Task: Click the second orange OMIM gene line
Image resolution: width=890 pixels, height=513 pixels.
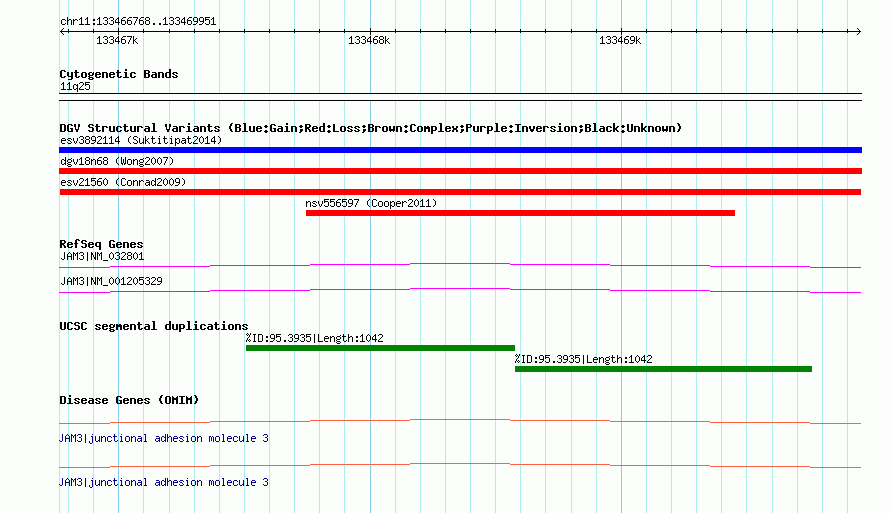Action: click(460, 465)
